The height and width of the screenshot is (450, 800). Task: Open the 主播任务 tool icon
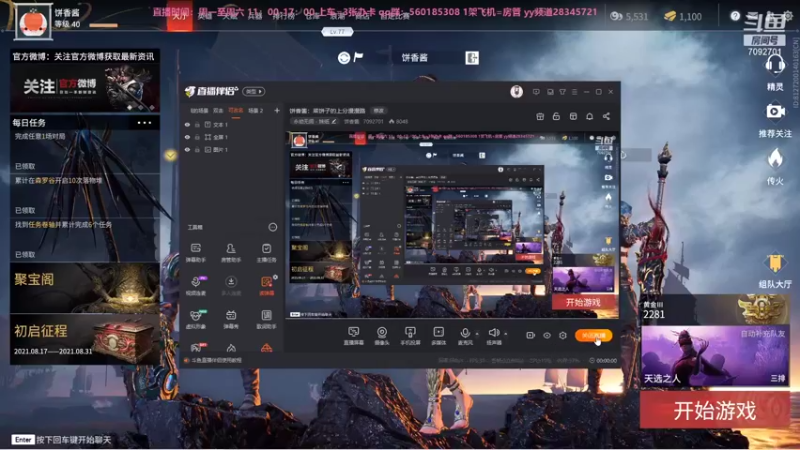tap(266, 252)
